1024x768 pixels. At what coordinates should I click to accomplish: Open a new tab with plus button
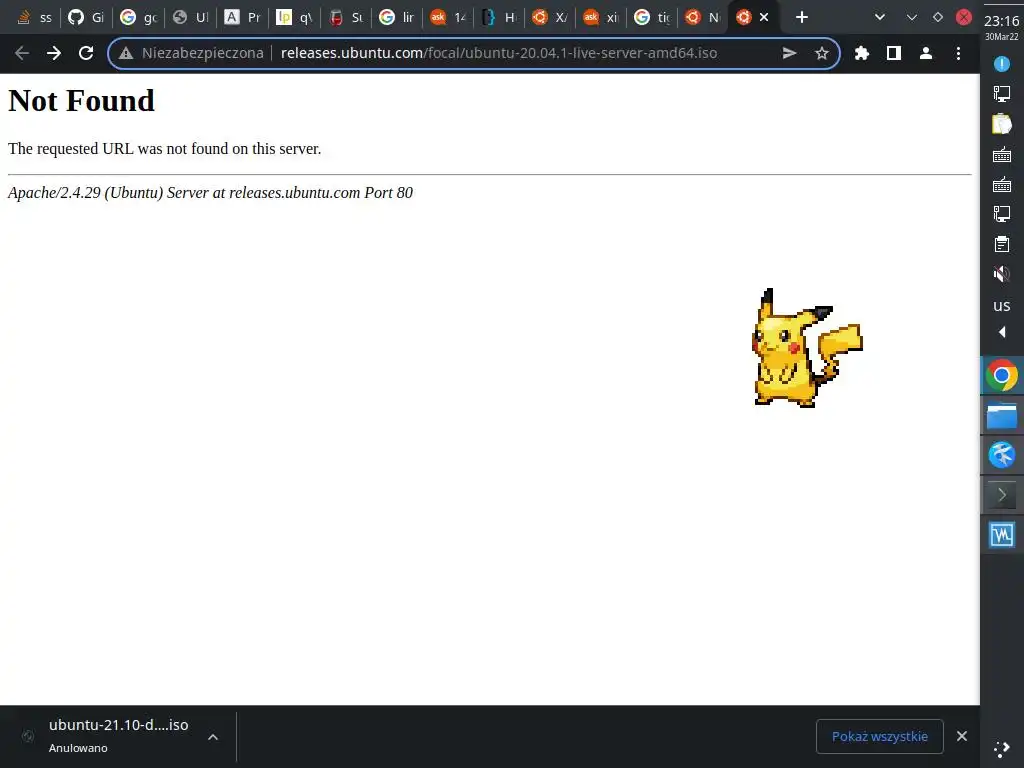pos(802,17)
